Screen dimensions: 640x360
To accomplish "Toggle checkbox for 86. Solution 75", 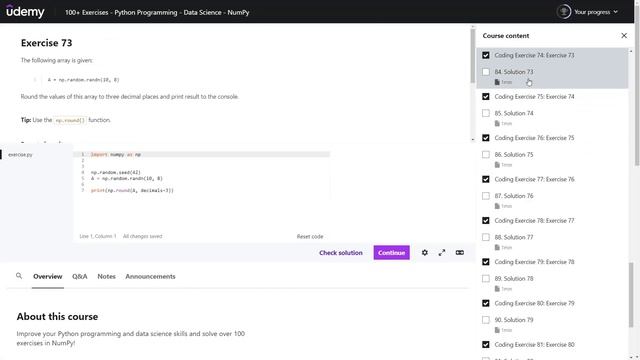I will point(486,155).
